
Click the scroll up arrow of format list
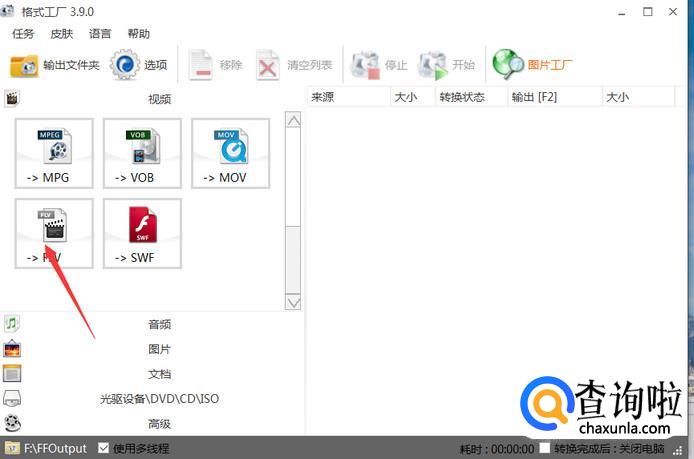[293, 120]
